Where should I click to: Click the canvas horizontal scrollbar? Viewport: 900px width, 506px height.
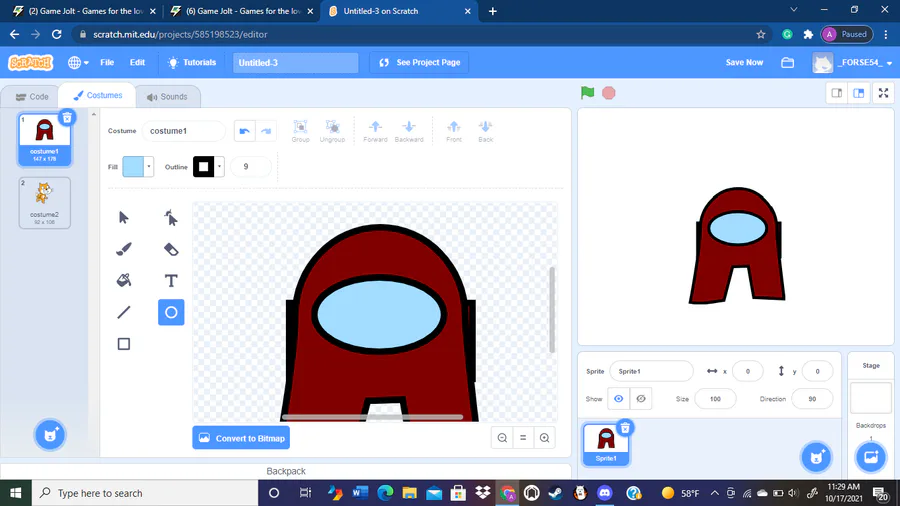[373, 417]
